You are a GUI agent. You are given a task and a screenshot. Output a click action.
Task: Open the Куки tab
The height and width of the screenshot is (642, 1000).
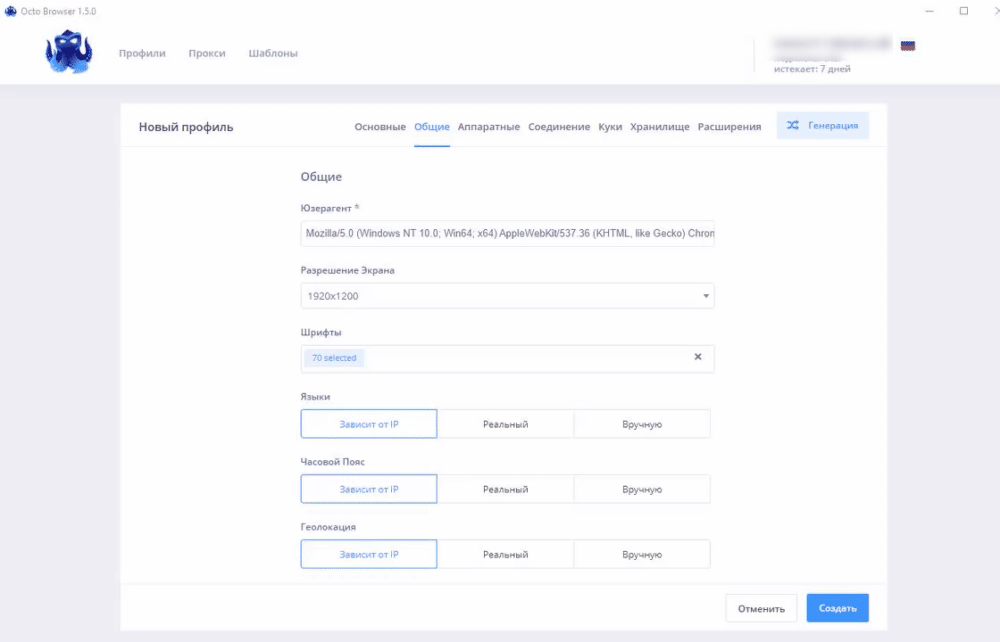tap(610, 126)
